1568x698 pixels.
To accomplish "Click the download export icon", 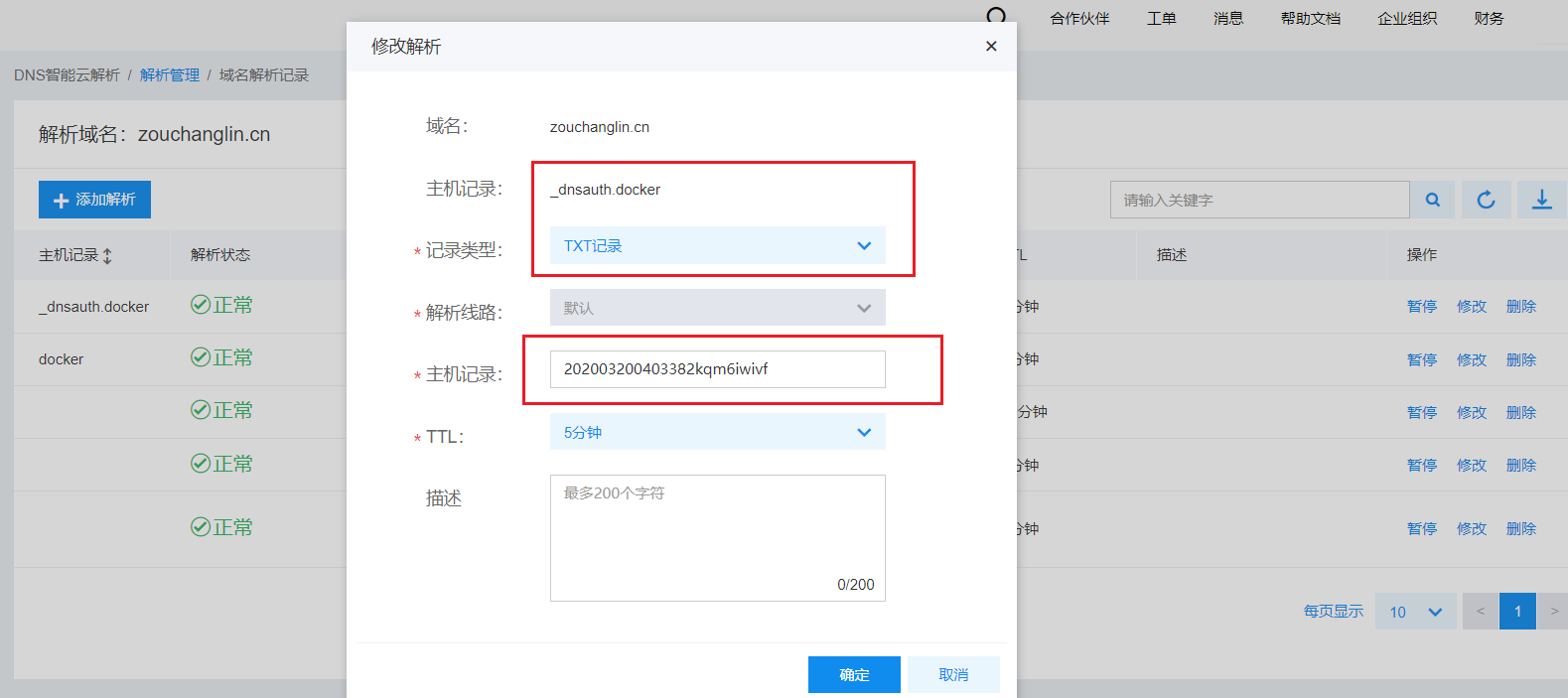I will click(x=1541, y=200).
